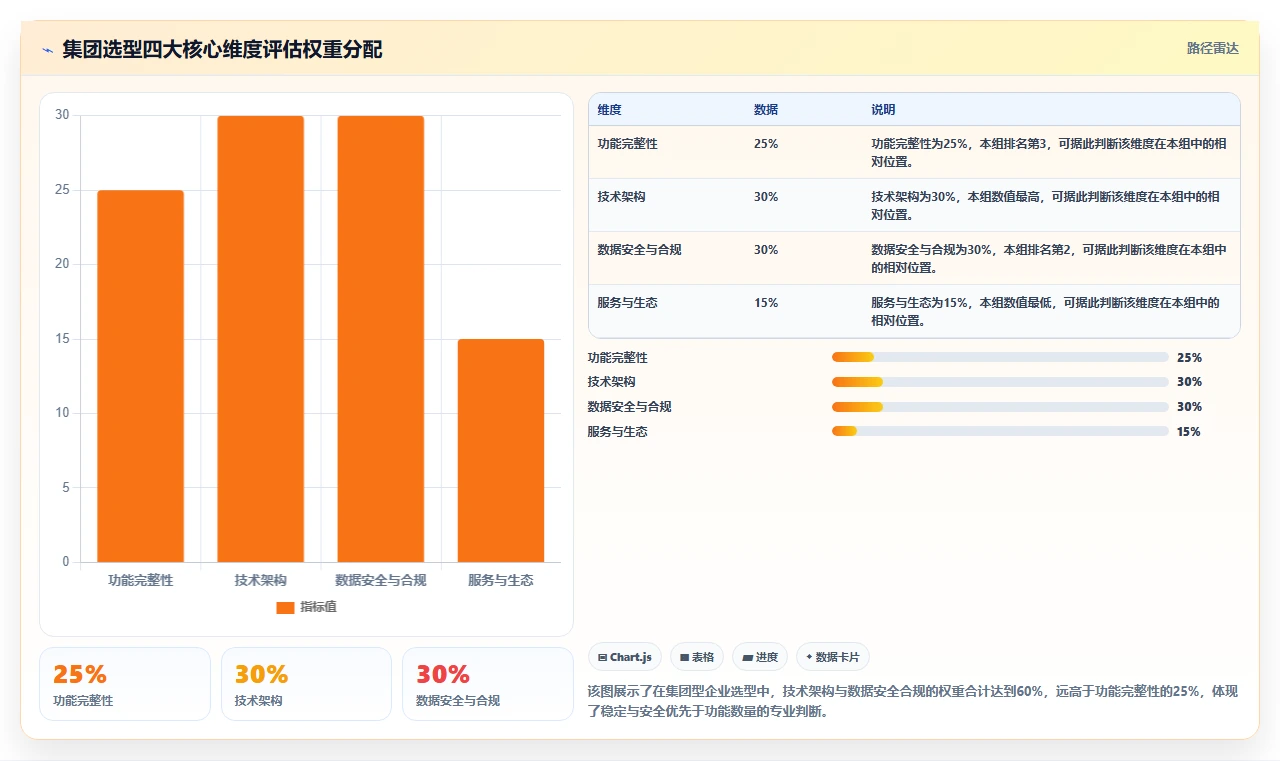Viewport: 1280px width, 761px height.
Task: Click the 维度 column header
Action: coord(609,109)
